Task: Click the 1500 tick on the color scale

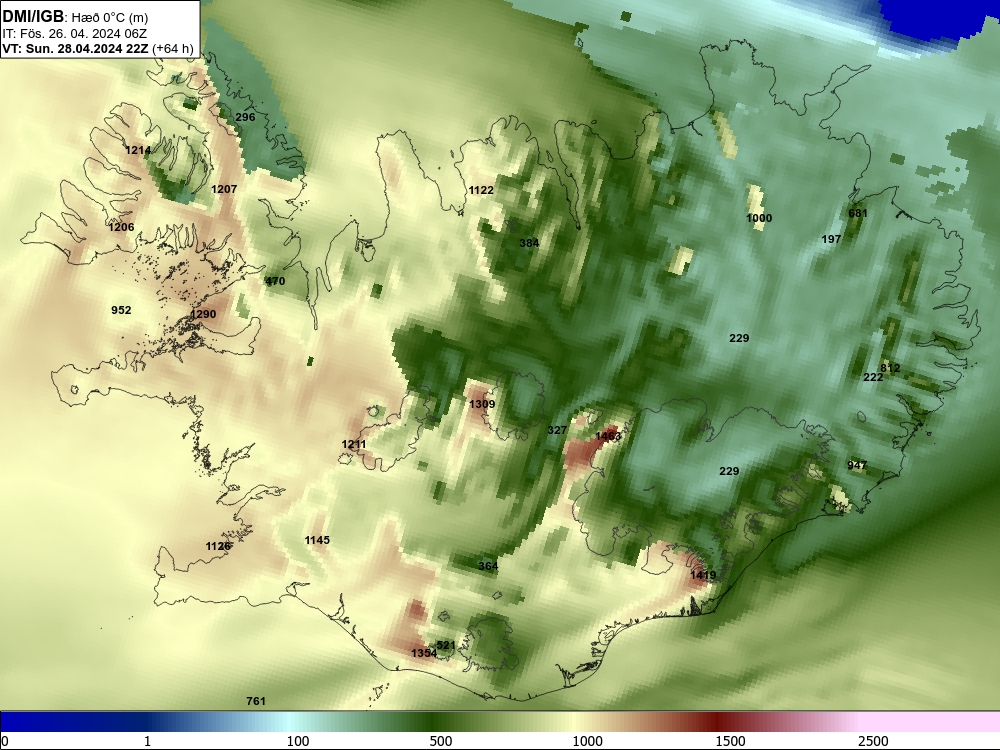Action: pos(730,741)
